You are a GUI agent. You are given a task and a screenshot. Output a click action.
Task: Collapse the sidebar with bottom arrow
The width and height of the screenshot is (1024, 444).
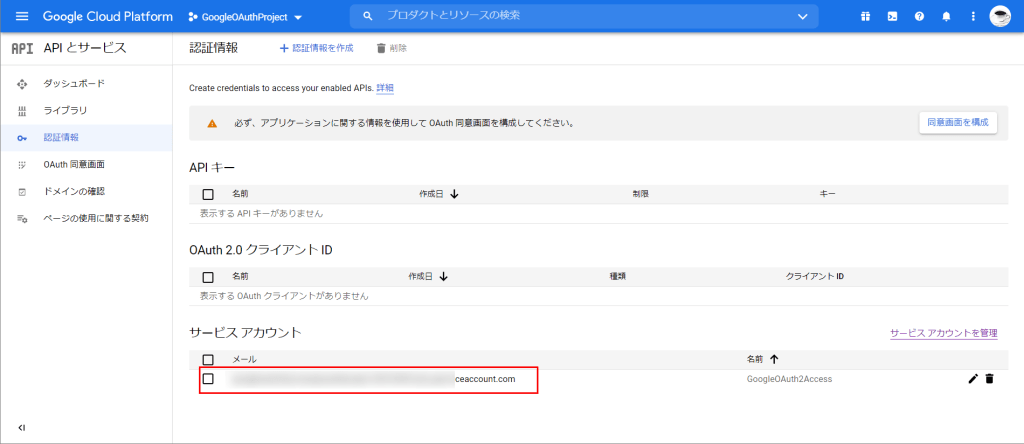click(x=22, y=428)
